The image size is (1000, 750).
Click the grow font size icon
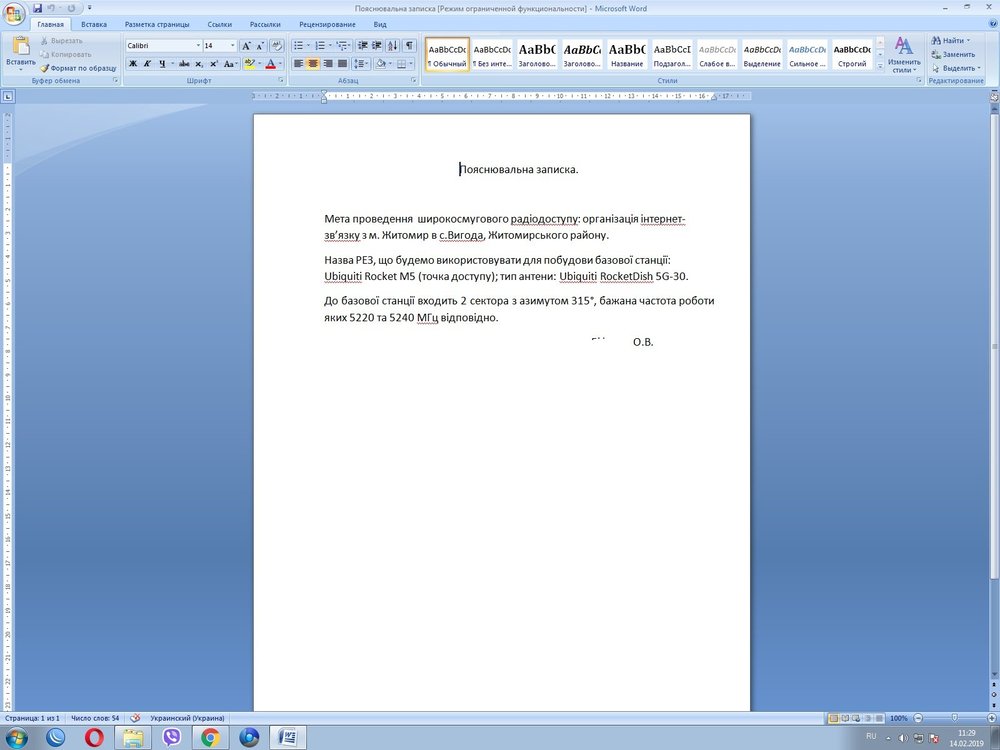246,46
